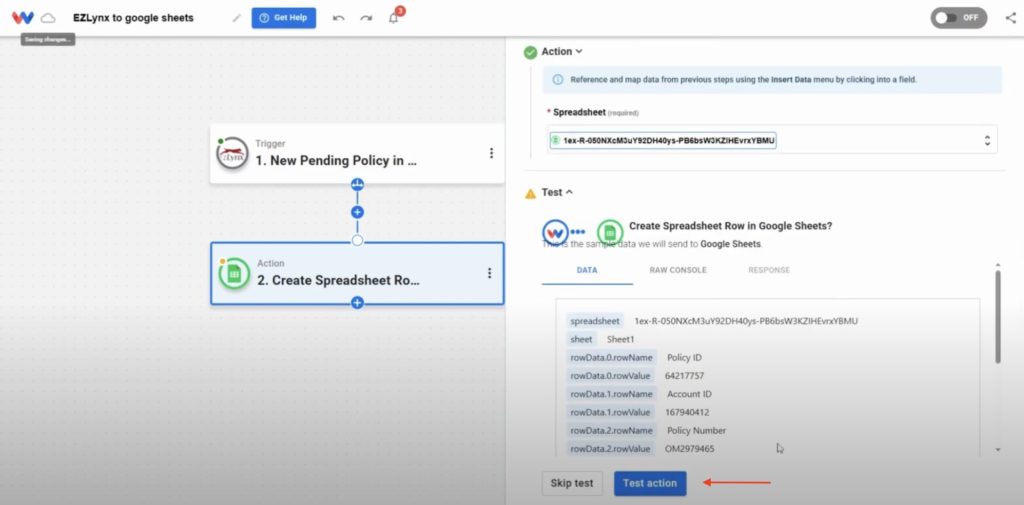
Task: Click the Test warning triangle icon
Action: point(530,193)
